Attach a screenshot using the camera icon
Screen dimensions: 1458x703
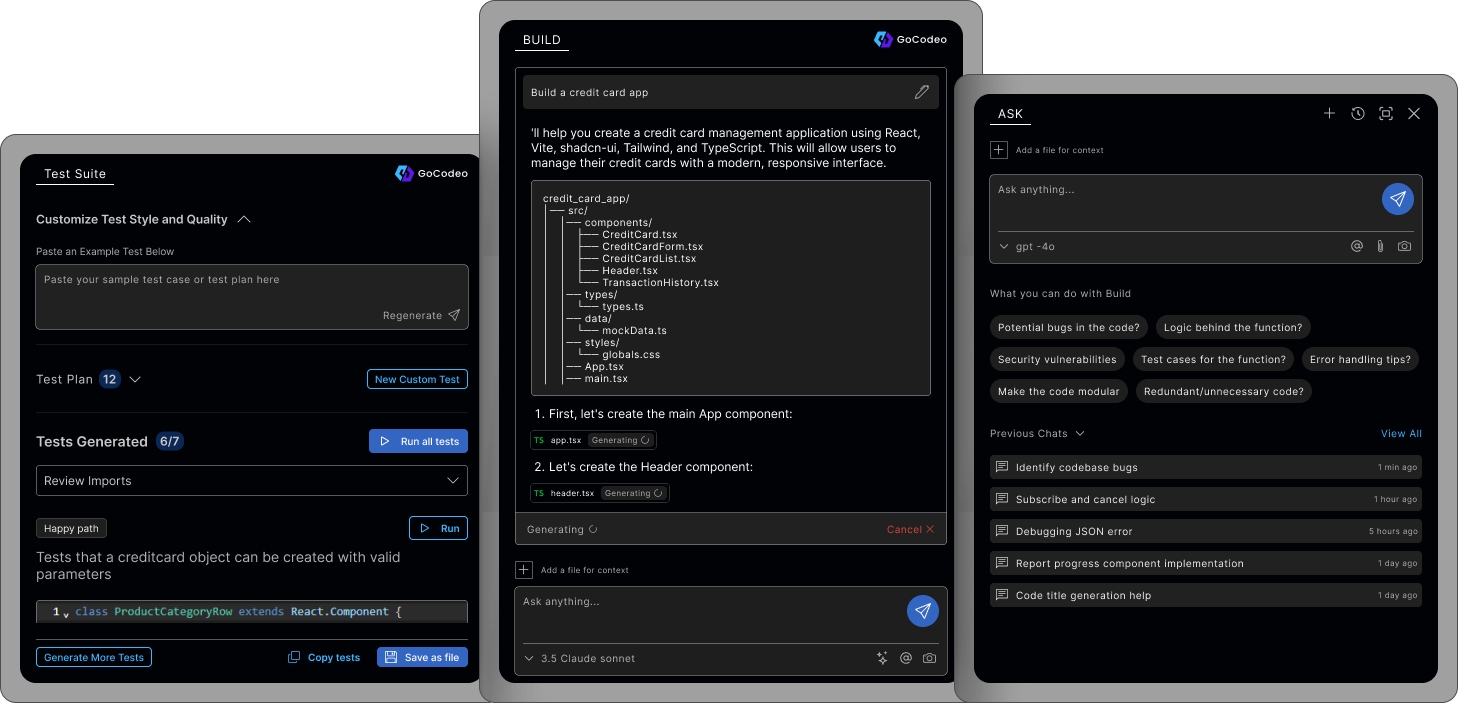coord(1404,246)
